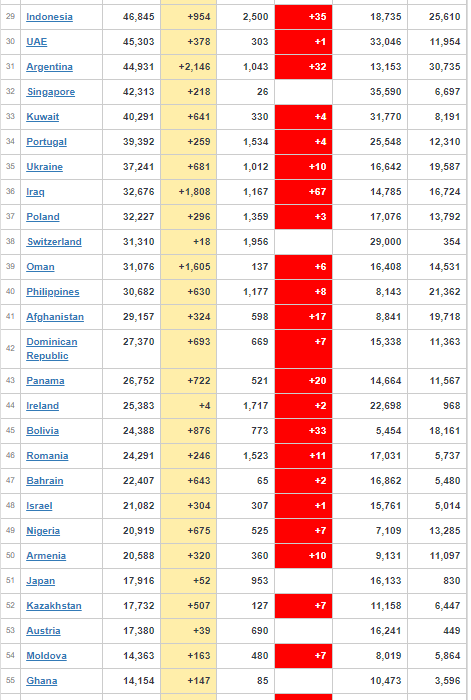
Task: Open the Indonesia country link
Action: click(x=49, y=17)
